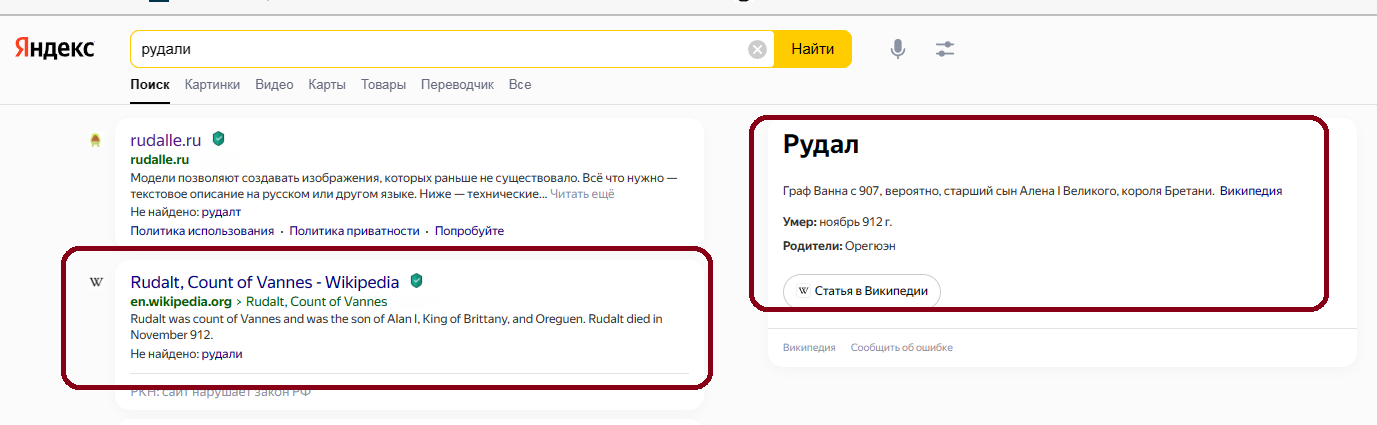Activate voice search microphone icon

coord(898,49)
